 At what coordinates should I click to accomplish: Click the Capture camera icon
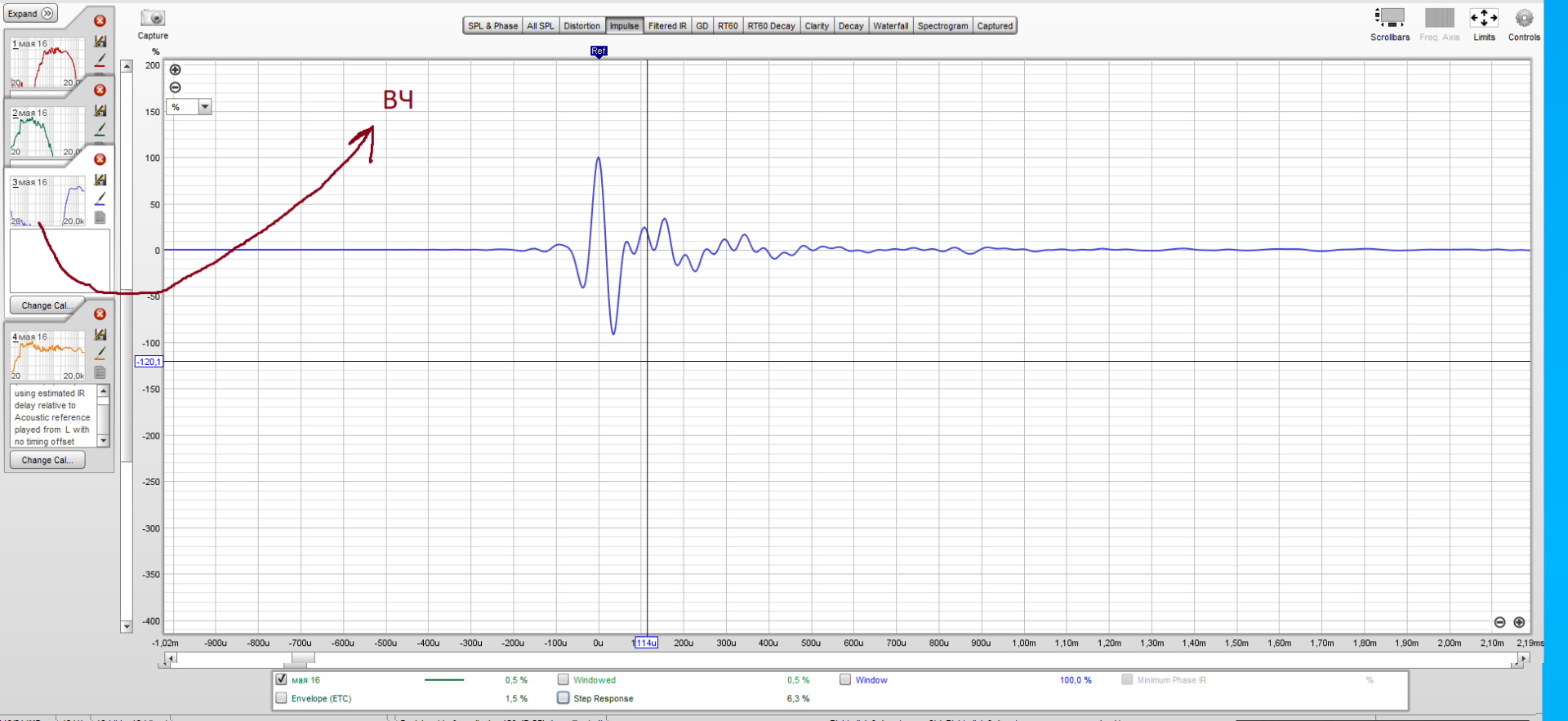153,18
